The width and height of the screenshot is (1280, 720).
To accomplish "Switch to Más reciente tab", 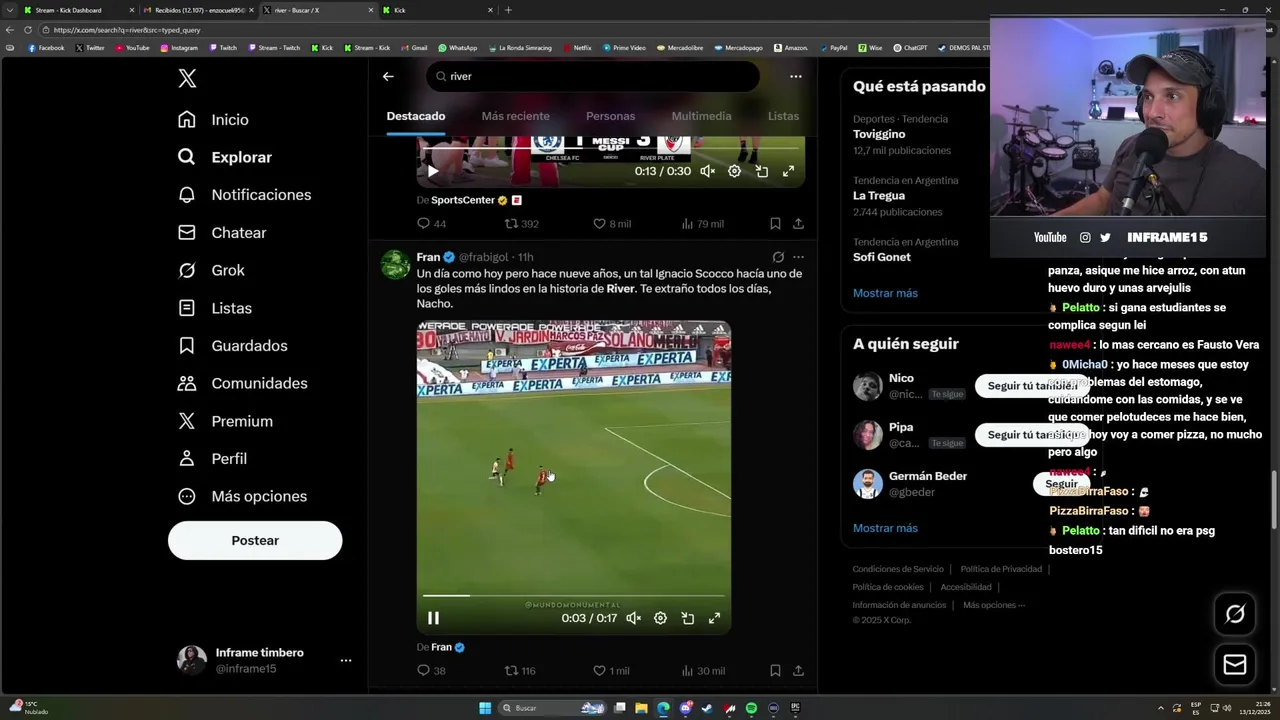I will (x=515, y=116).
